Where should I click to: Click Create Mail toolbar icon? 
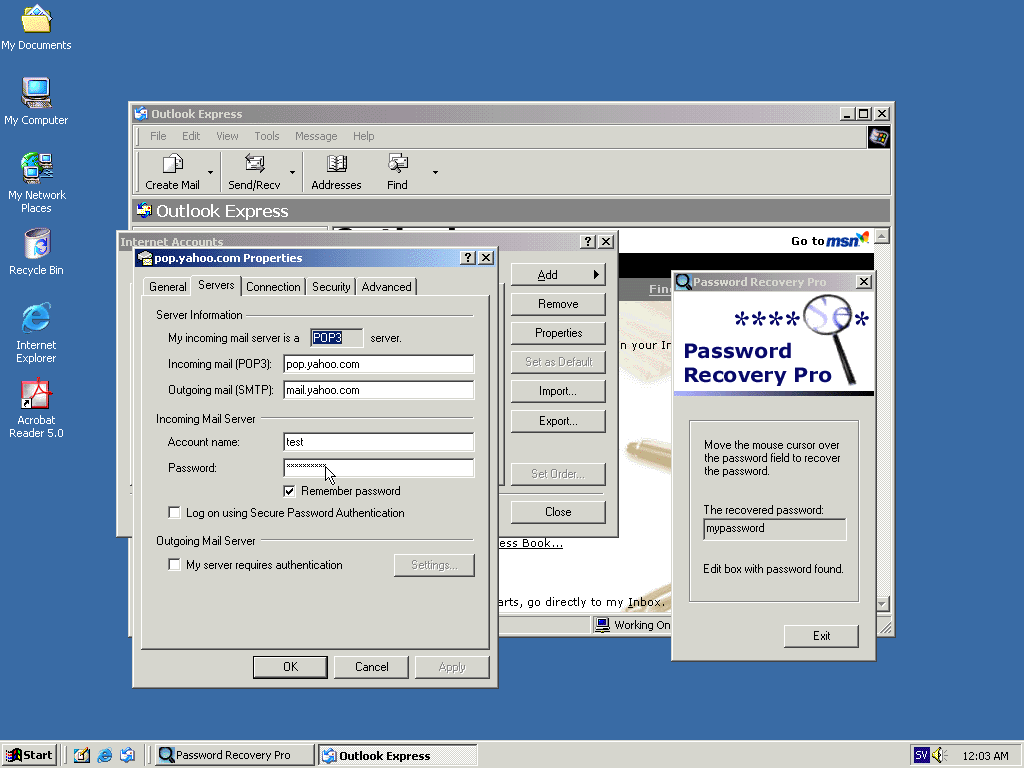coord(172,172)
